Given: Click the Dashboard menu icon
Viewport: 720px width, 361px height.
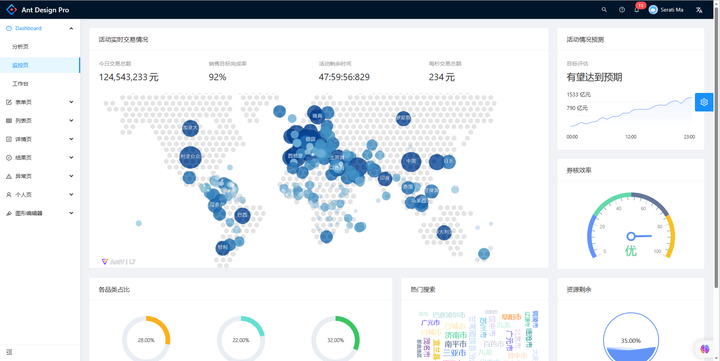Looking at the screenshot, I should [9, 28].
